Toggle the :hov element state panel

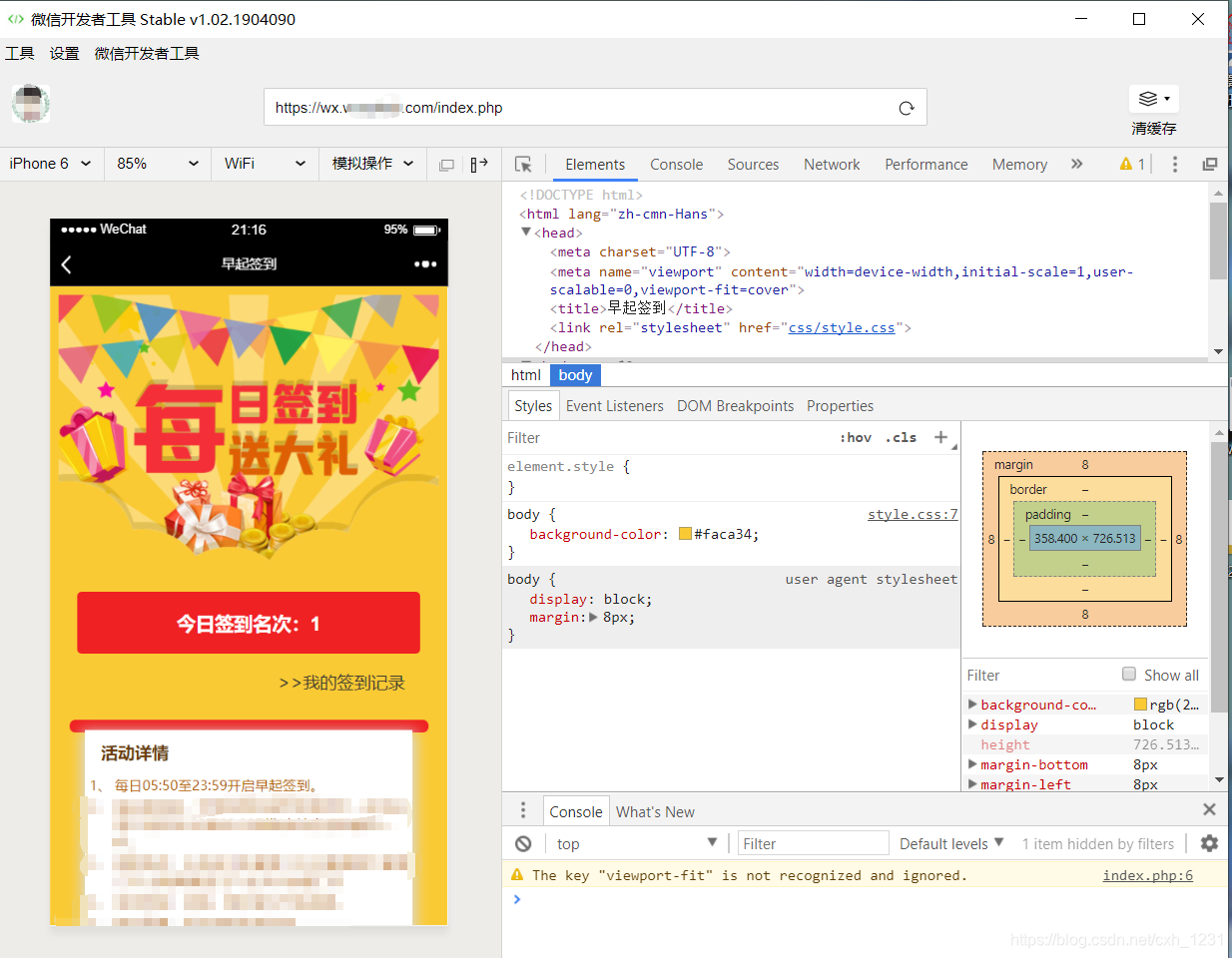point(856,437)
